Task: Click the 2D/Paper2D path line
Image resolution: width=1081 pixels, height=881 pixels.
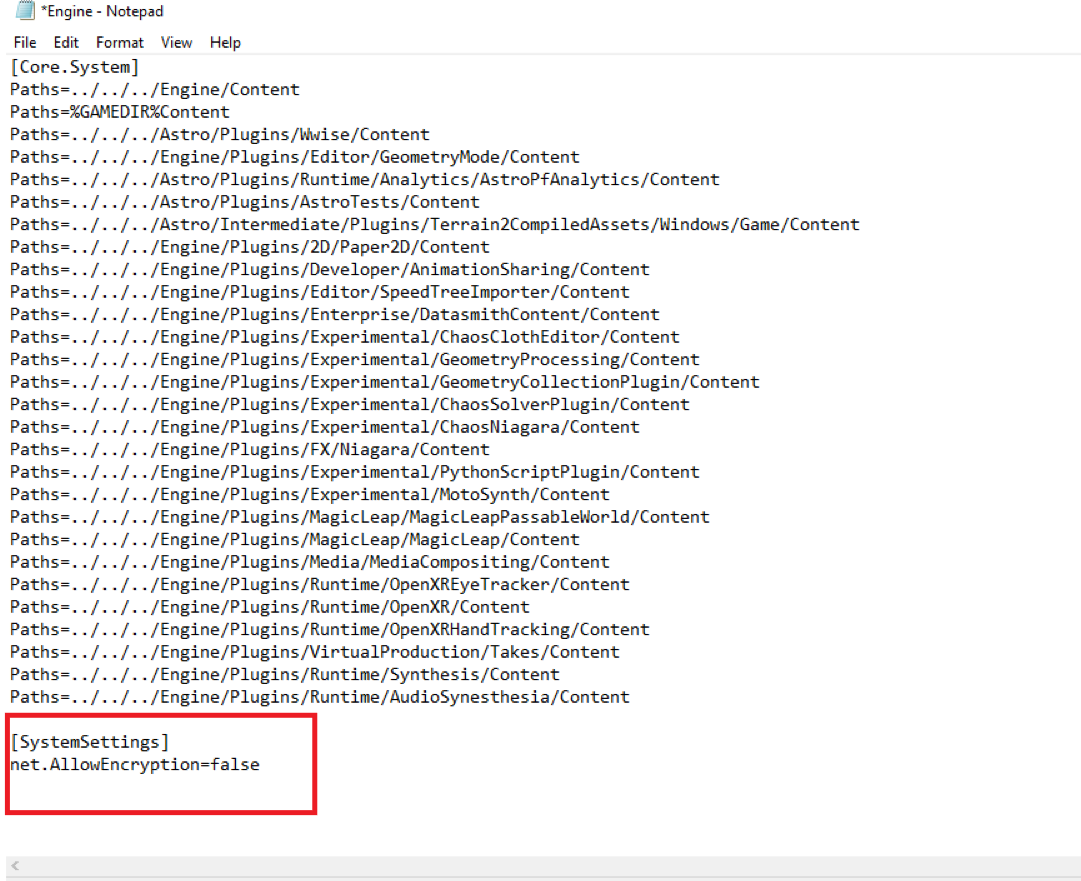Action: tap(250, 247)
